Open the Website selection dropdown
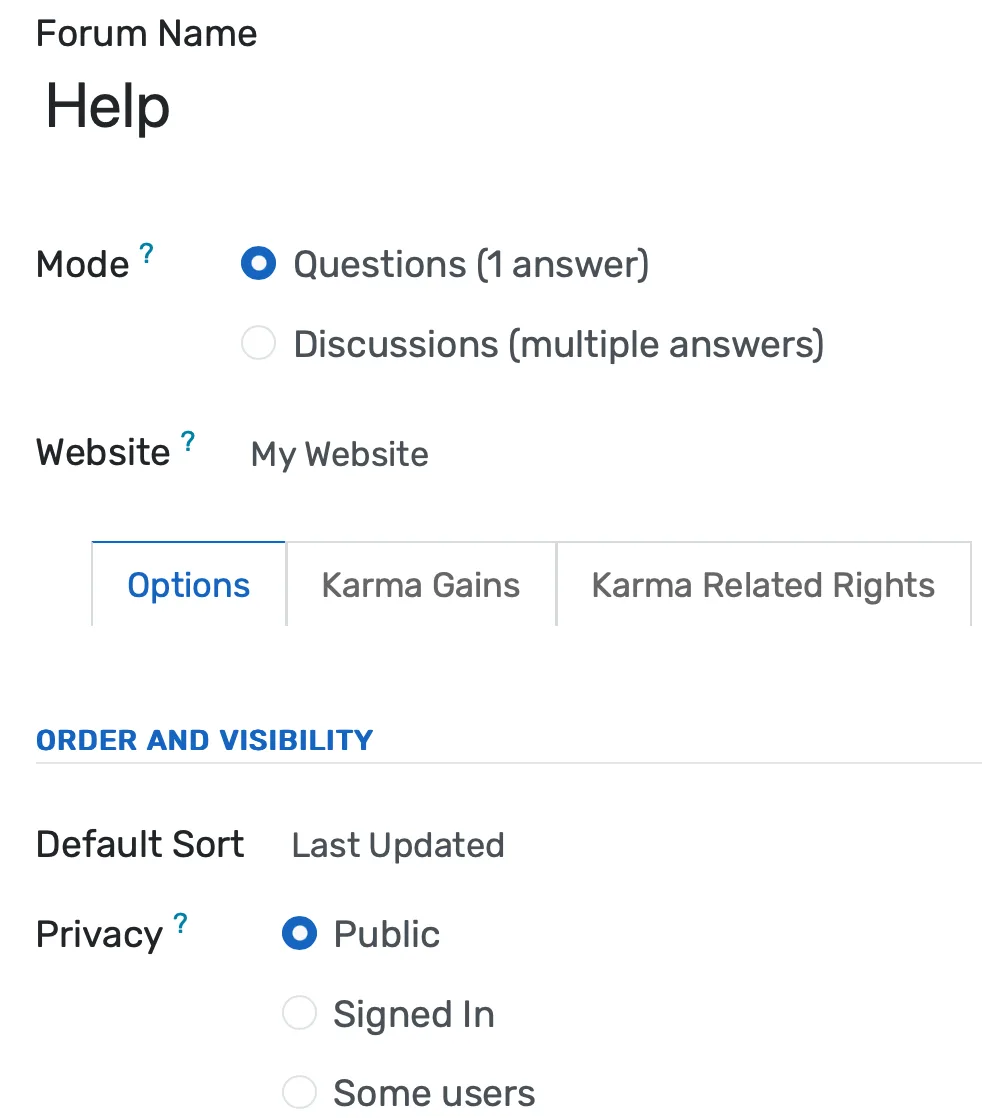 coord(339,454)
